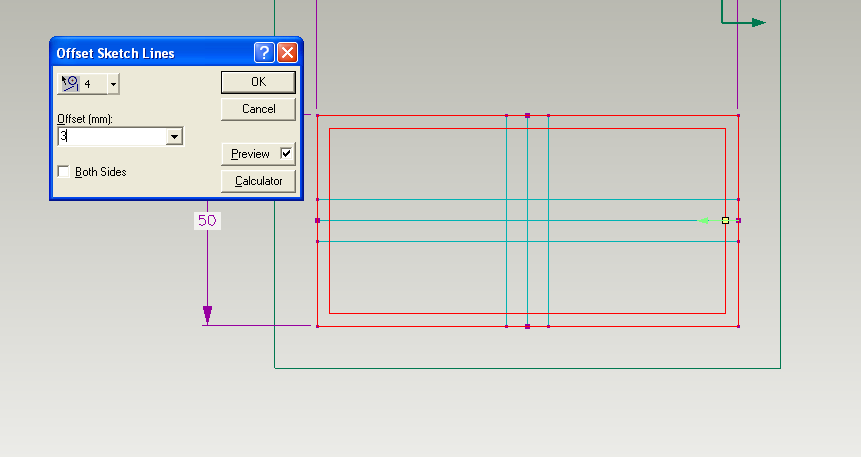The height and width of the screenshot is (457, 861).
Task: Open the offset count dropdown arrow
Action: 113,84
